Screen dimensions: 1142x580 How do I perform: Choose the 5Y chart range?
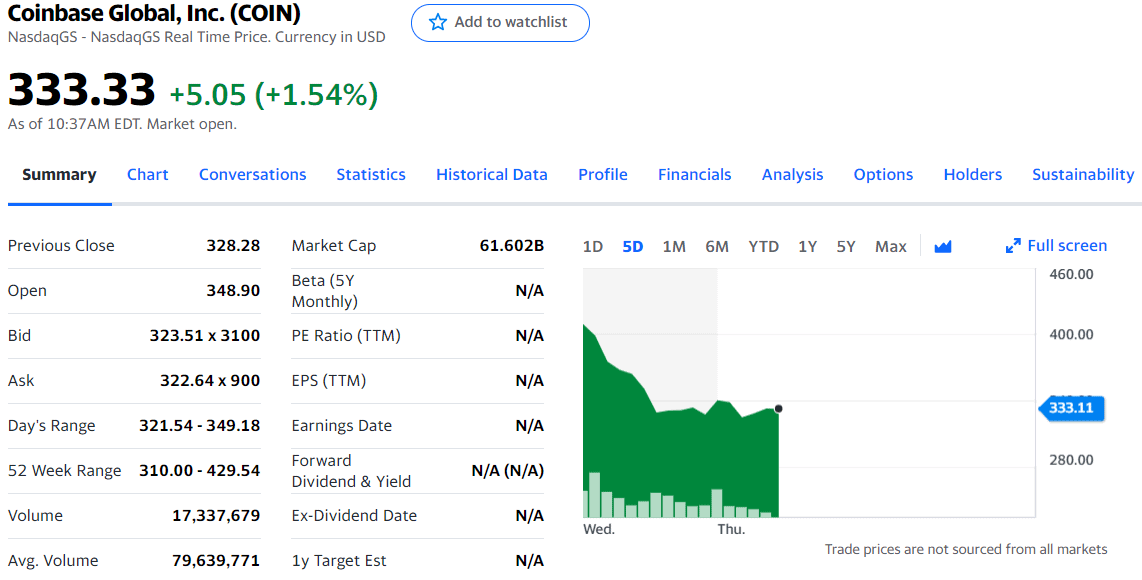(846, 246)
